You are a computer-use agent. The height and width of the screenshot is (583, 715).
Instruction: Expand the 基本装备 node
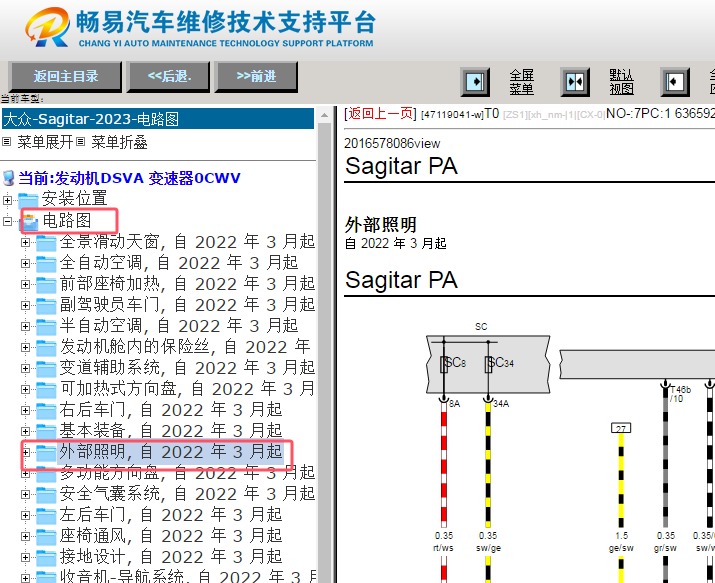26,431
